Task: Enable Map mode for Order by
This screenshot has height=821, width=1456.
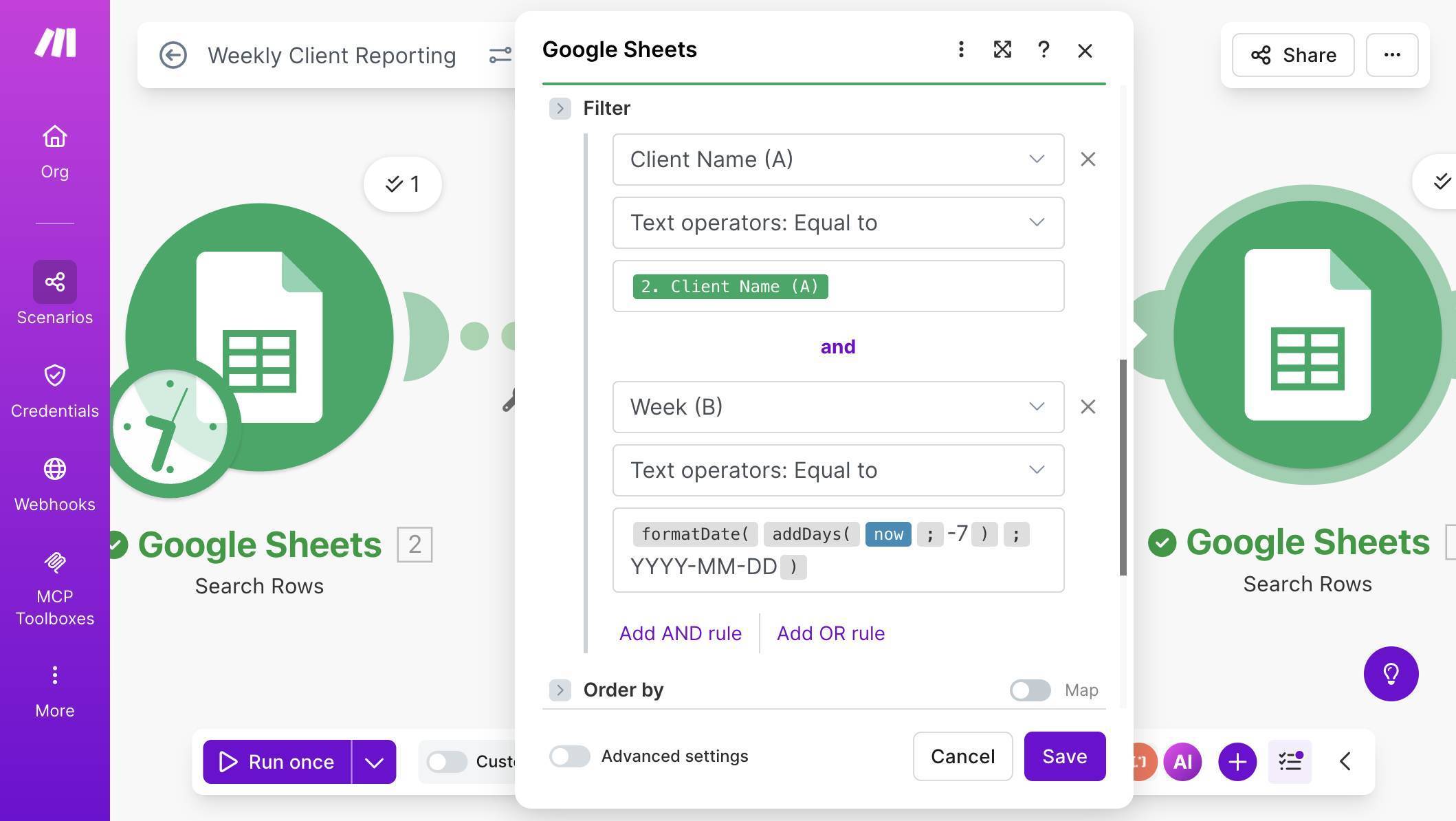Action: pyautogui.click(x=1029, y=690)
